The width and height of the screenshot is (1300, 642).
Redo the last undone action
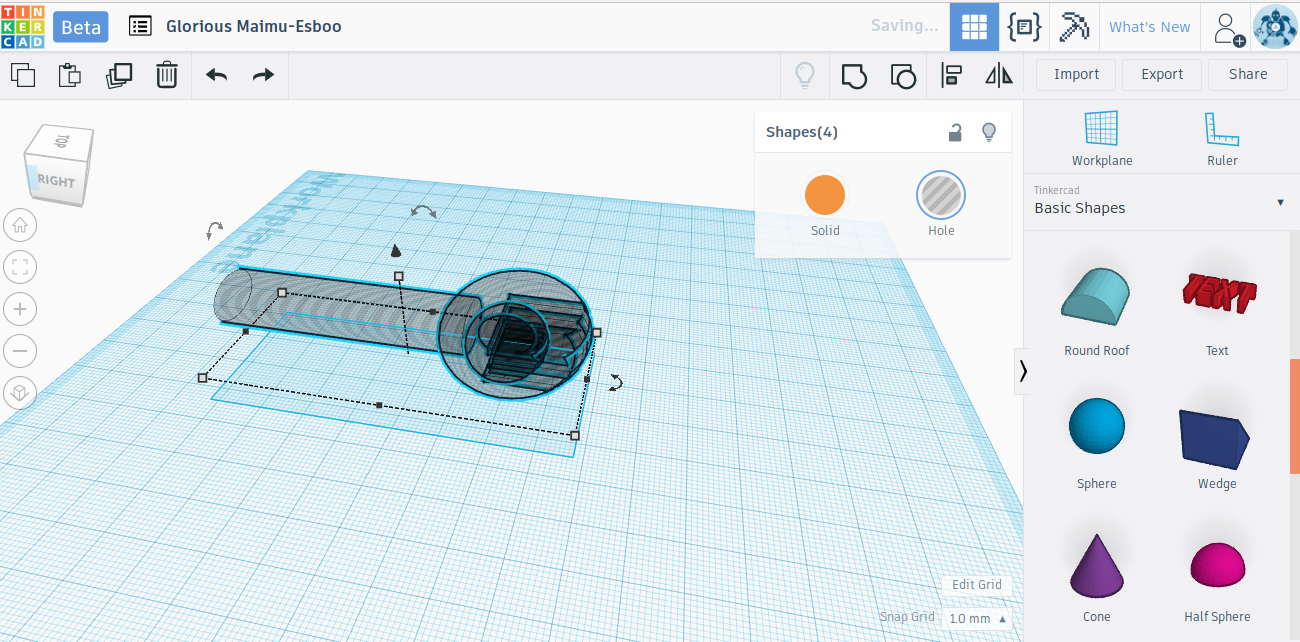[263, 75]
